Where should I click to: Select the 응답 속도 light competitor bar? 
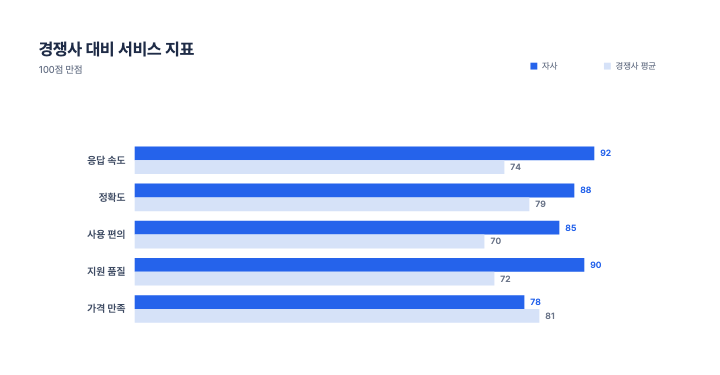(x=319, y=167)
